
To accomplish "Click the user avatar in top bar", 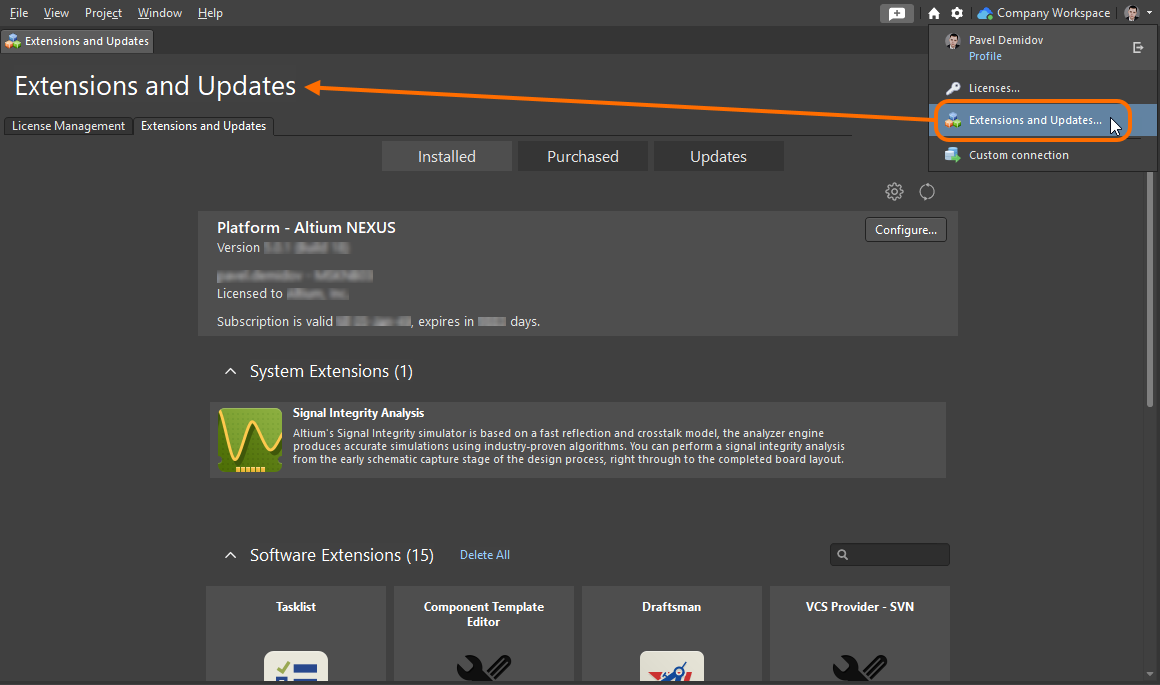I will tap(1131, 13).
